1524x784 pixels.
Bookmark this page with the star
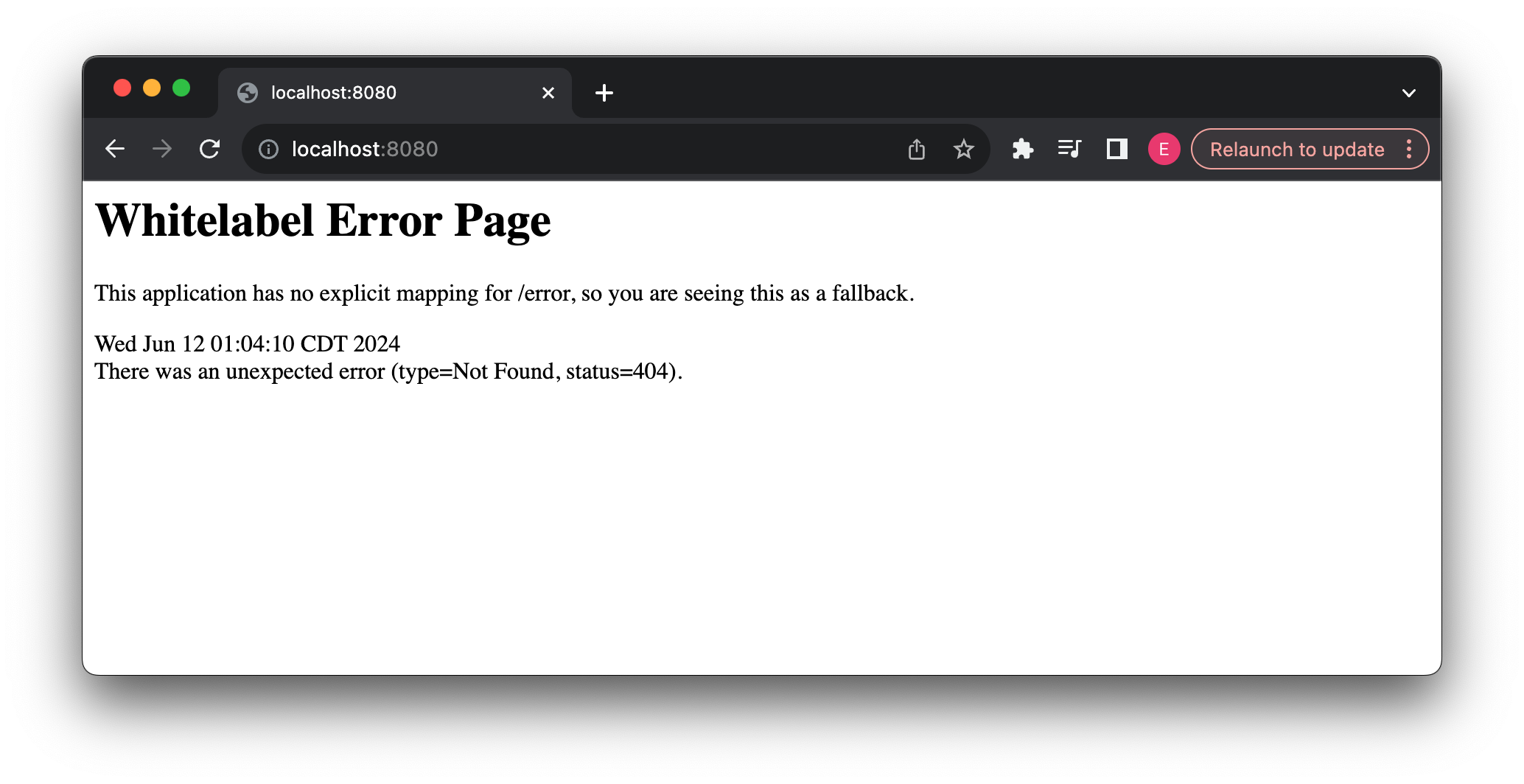963,149
